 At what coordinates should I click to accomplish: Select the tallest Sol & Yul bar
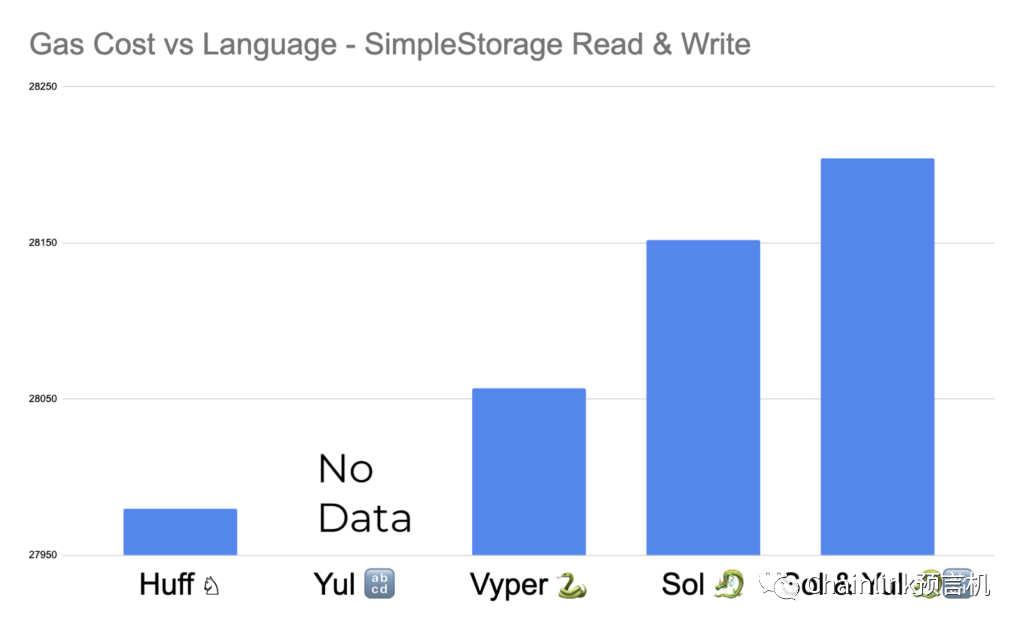877,356
